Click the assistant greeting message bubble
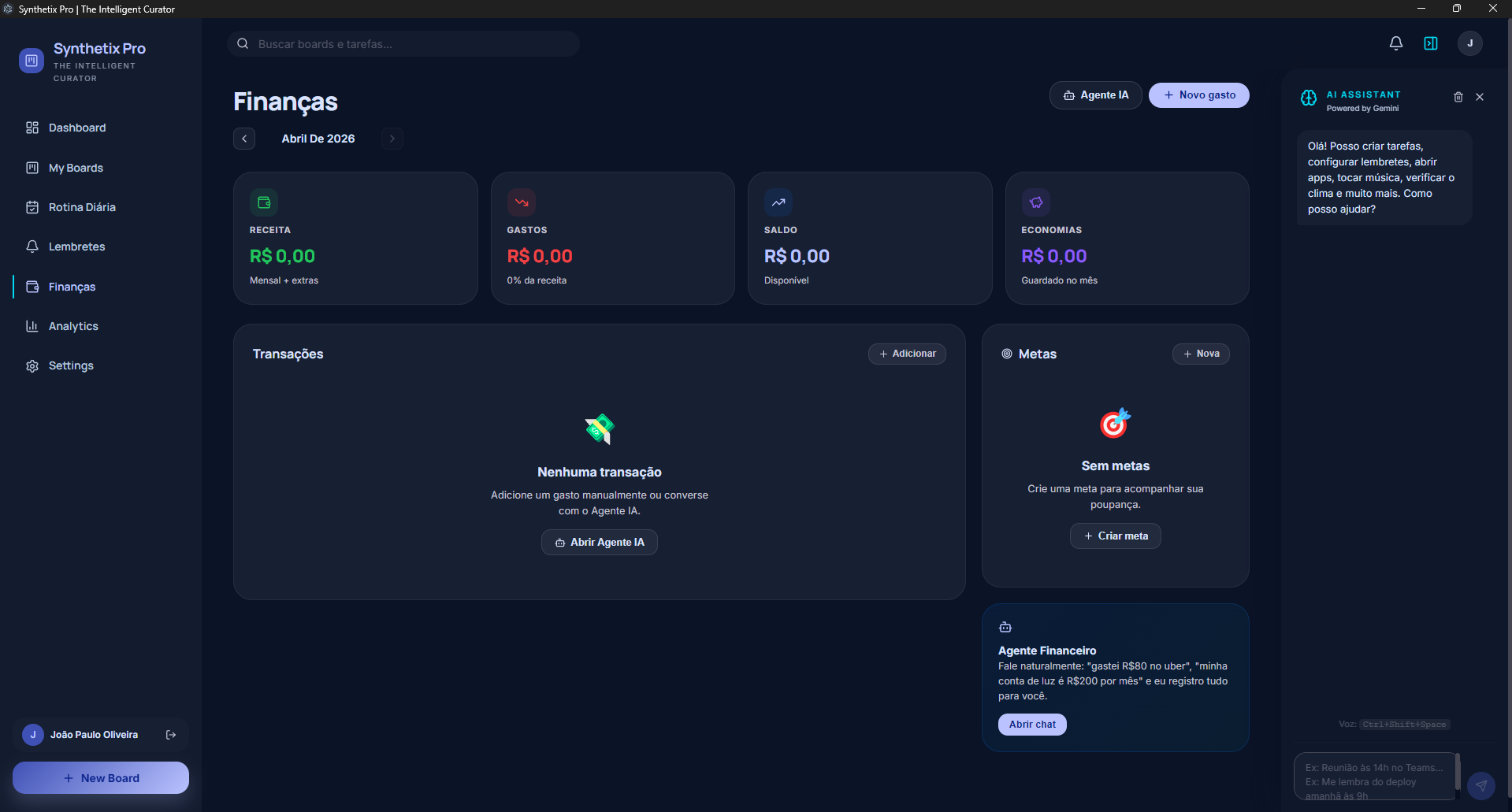The image size is (1512, 812). [x=1384, y=178]
